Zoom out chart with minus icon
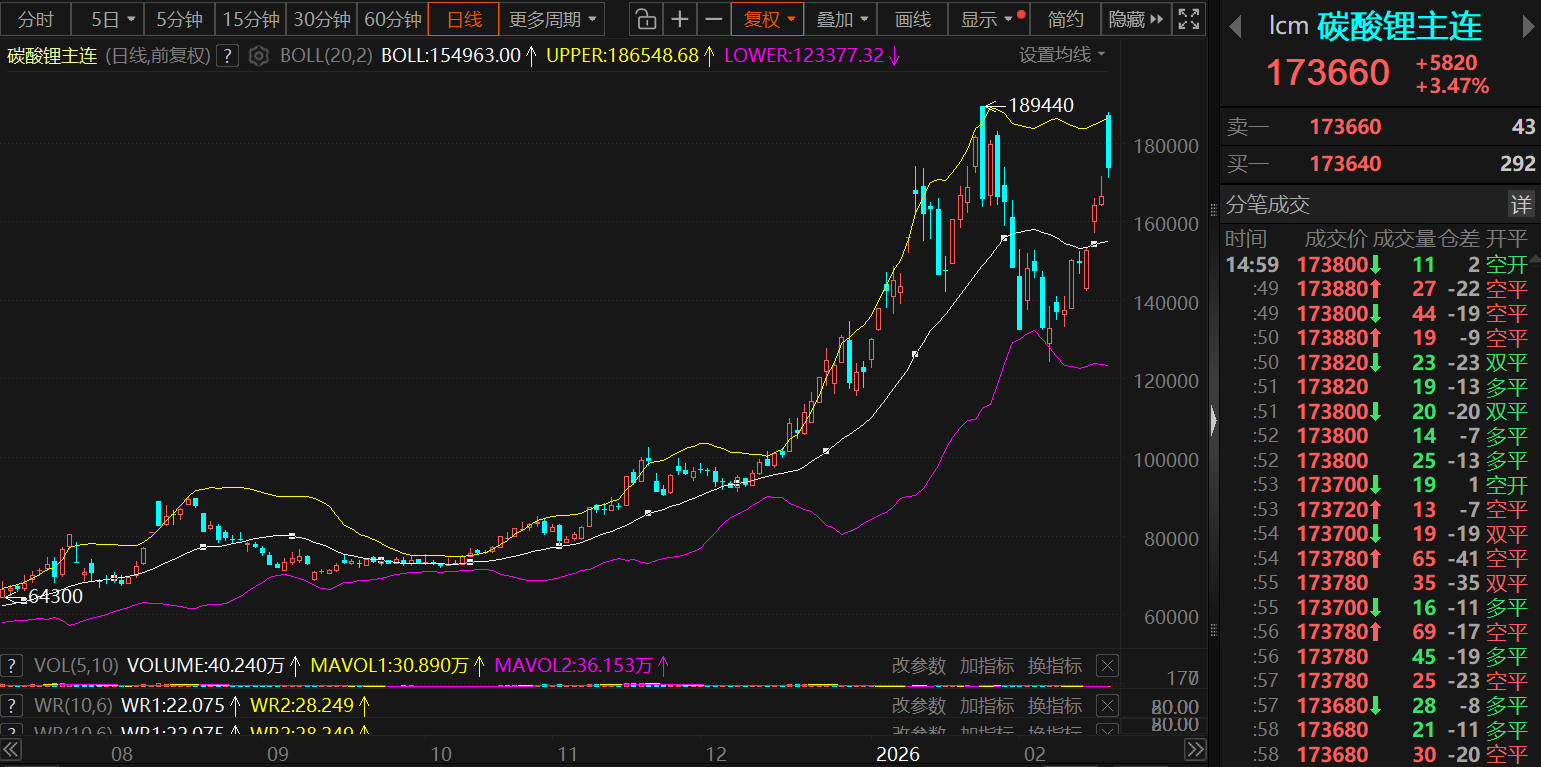 point(713,19)
